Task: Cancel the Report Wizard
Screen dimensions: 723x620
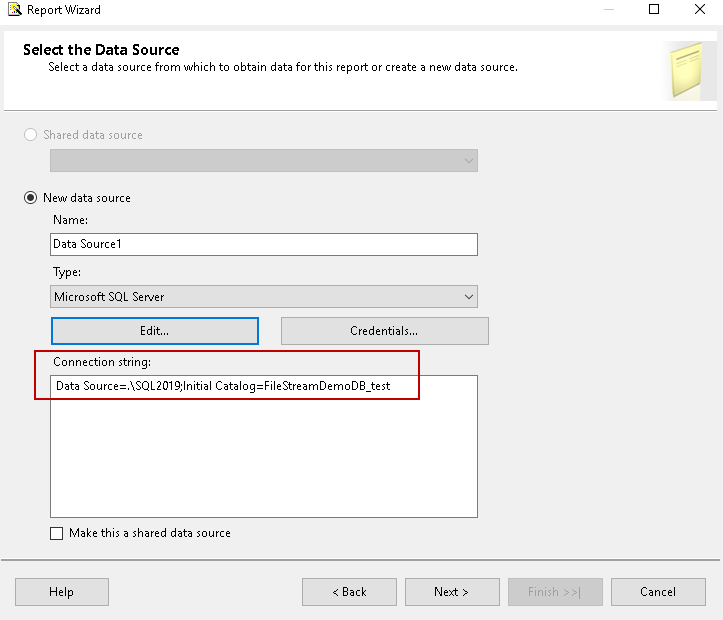Action: click(x=658, y=592)
